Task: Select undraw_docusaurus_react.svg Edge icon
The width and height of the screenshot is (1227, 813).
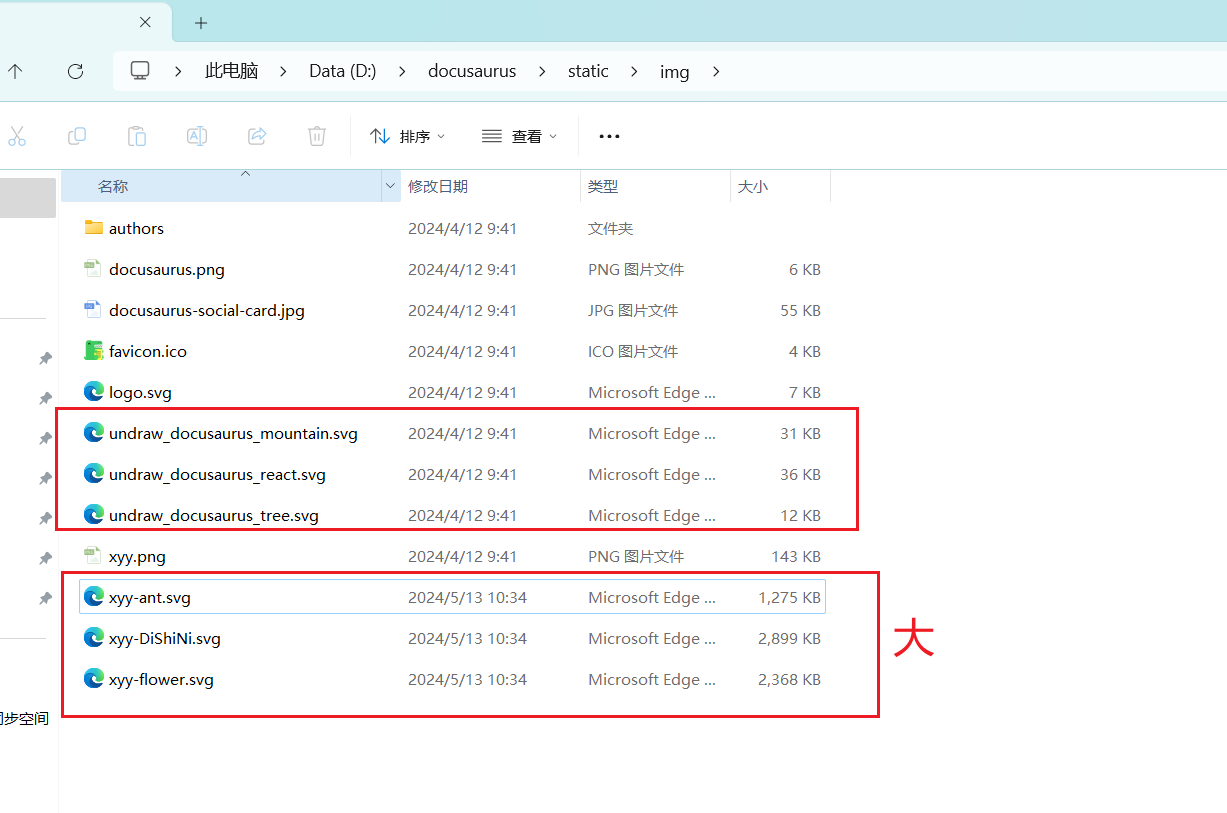Action: 94,473
